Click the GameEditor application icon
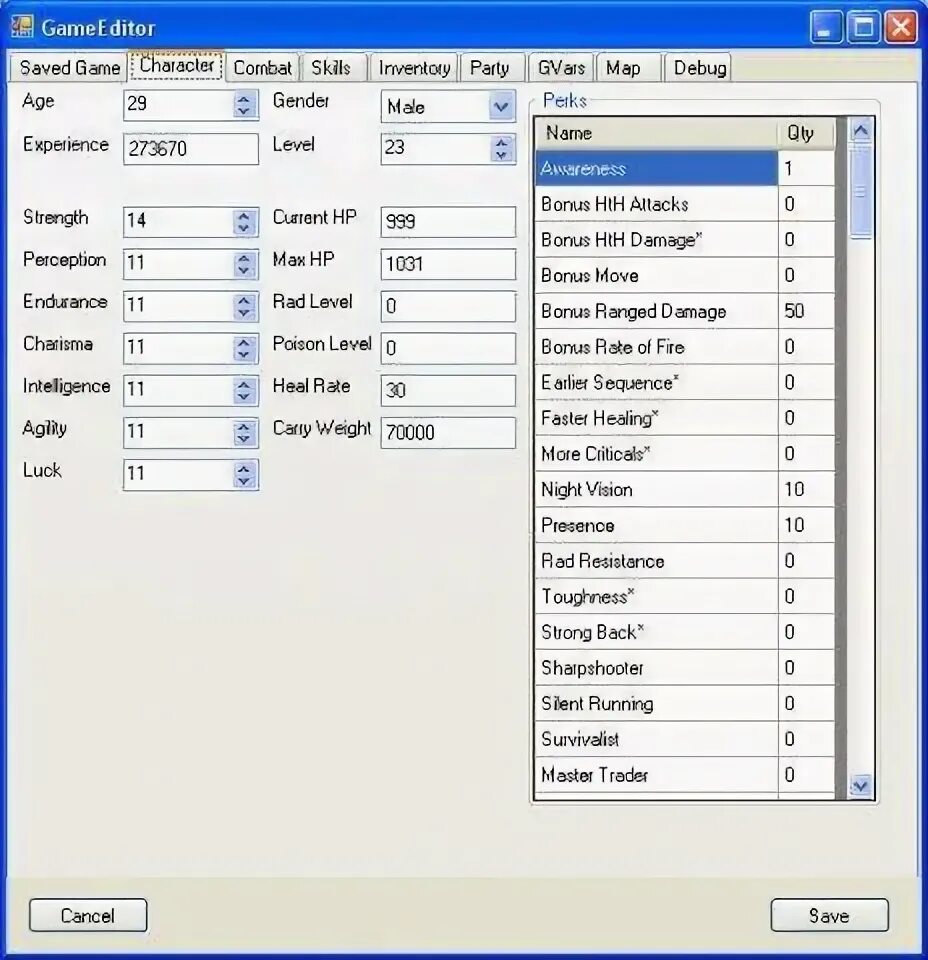 click(20, 27)
